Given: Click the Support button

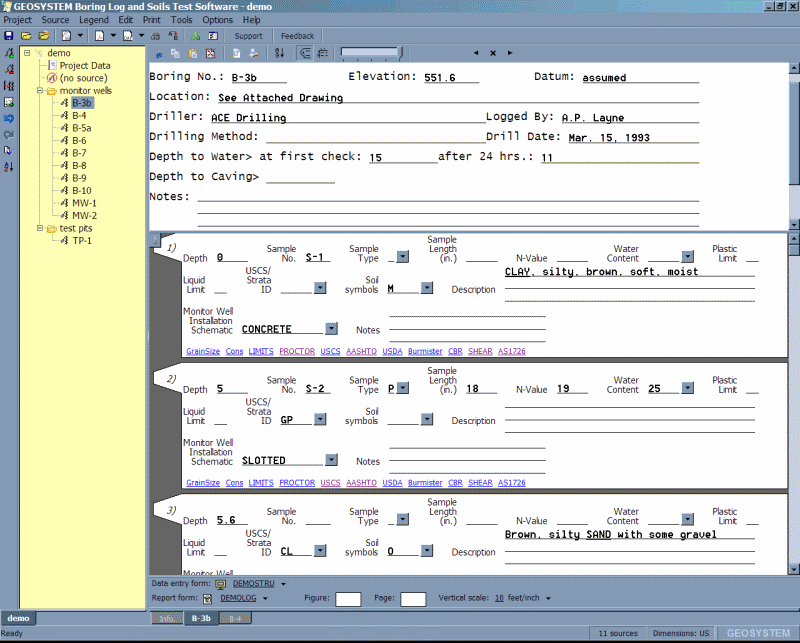Looking at the screenshot, I should [248, 36].
